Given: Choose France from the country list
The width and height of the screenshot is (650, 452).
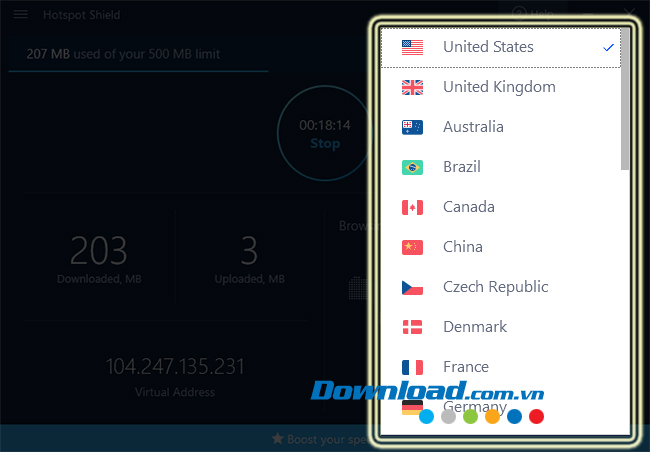Looking at the screenshot, I should pyautogui.click(x=501, y=367).
